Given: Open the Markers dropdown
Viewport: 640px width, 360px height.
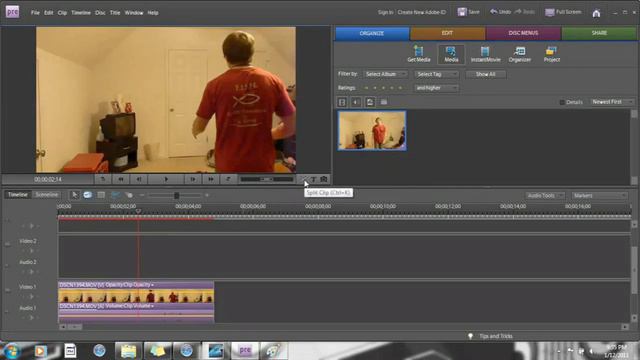Looking at the screenshot, I should [x=600, y=196].
